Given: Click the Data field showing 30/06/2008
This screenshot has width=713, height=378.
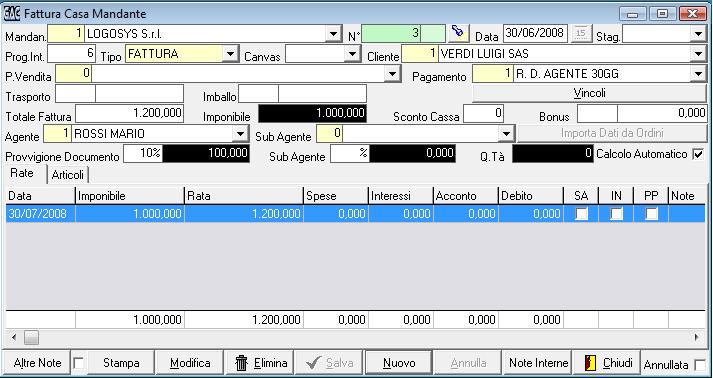Looking at the screenshot, I should click(536, 33).
